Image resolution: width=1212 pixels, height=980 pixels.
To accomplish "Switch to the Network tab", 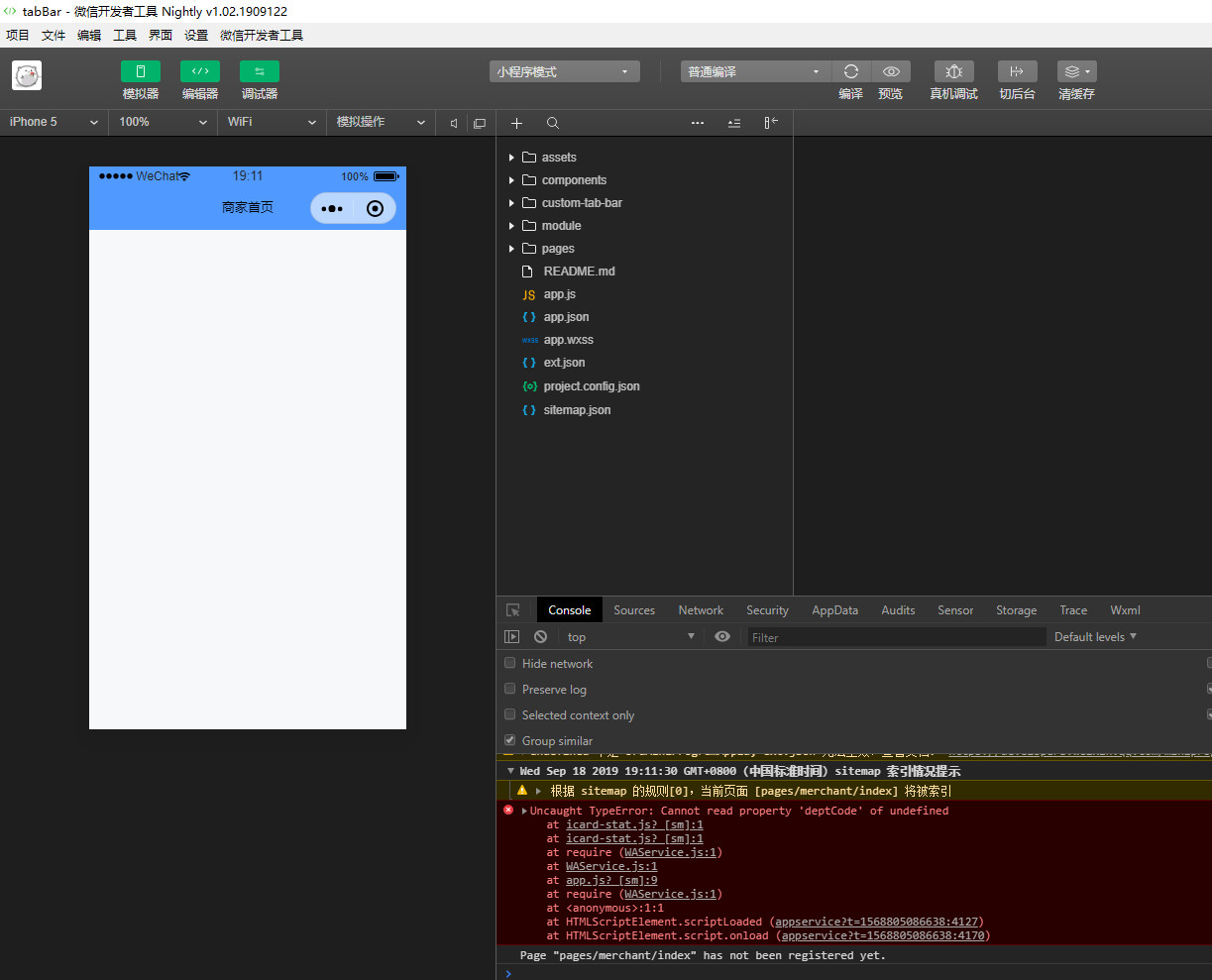I will click(701, 610).
